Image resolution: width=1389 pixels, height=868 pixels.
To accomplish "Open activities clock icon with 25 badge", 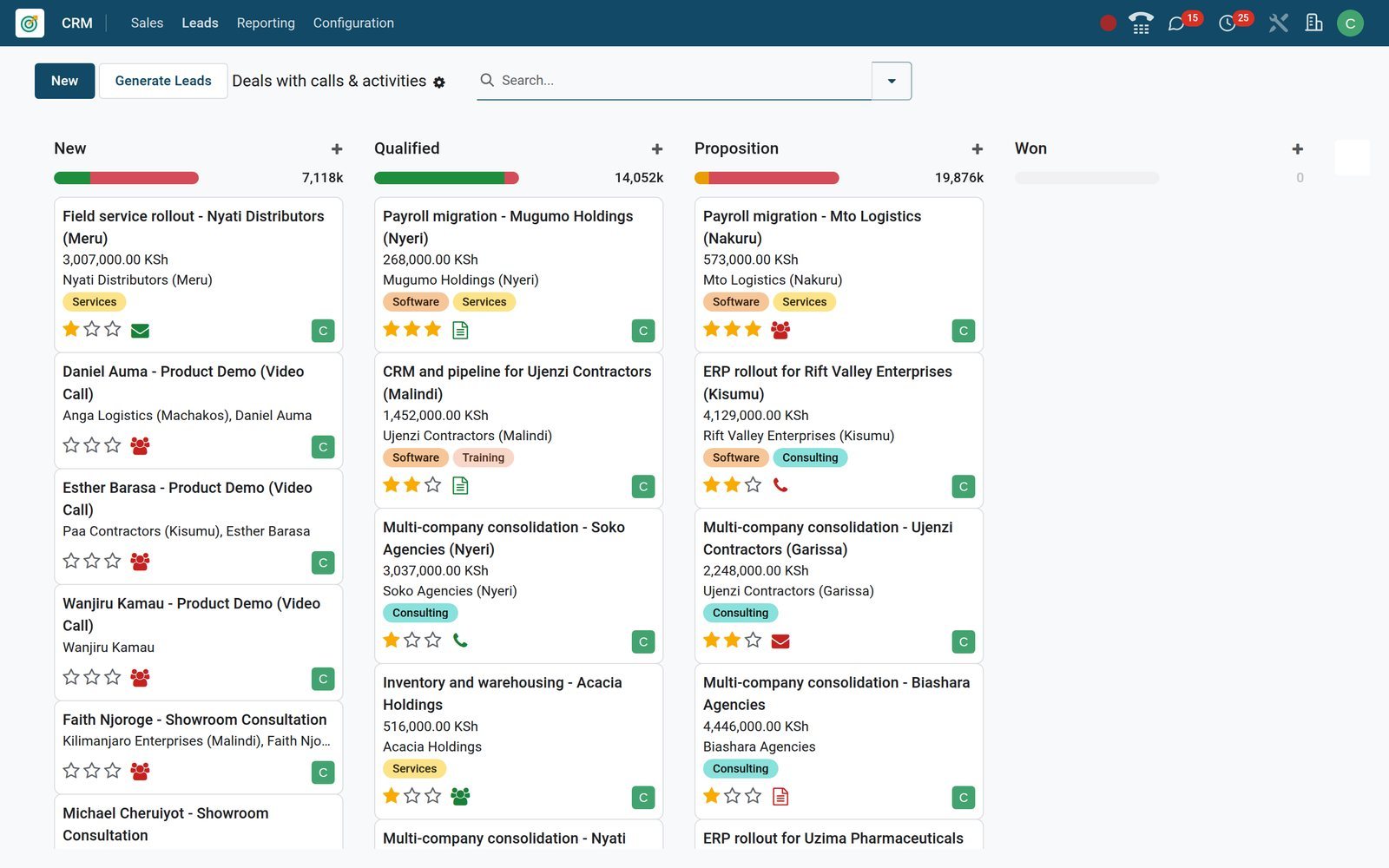I will tap(1228, 23).
